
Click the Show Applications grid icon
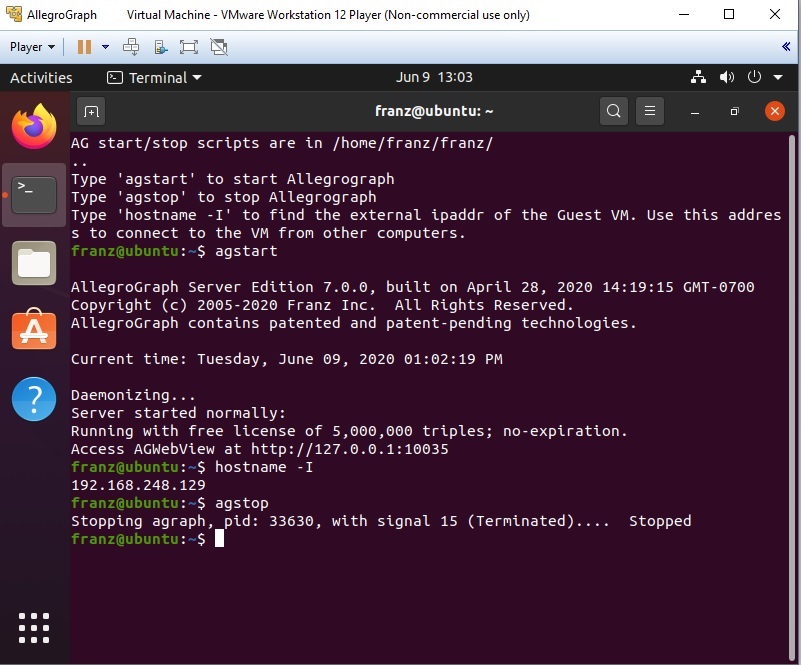(x=34, y=628)
